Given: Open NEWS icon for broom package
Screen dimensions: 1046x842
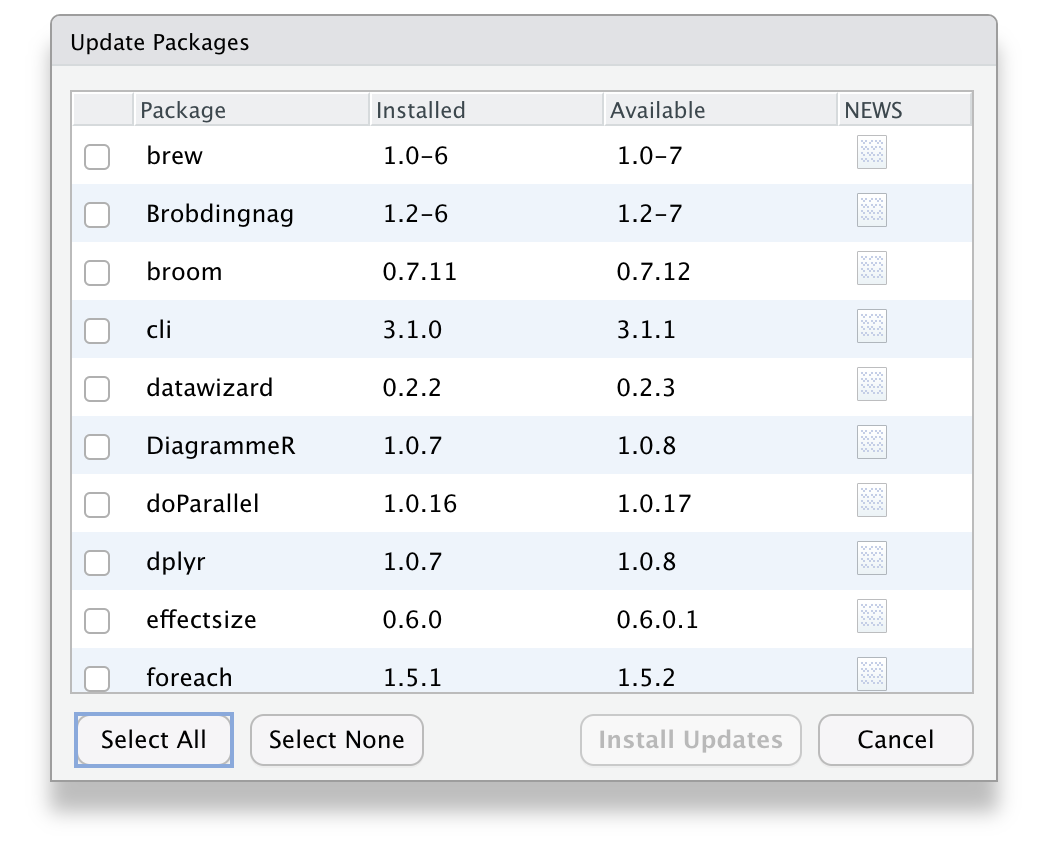Looking at the screenshot, I should (x=871, y=268).
